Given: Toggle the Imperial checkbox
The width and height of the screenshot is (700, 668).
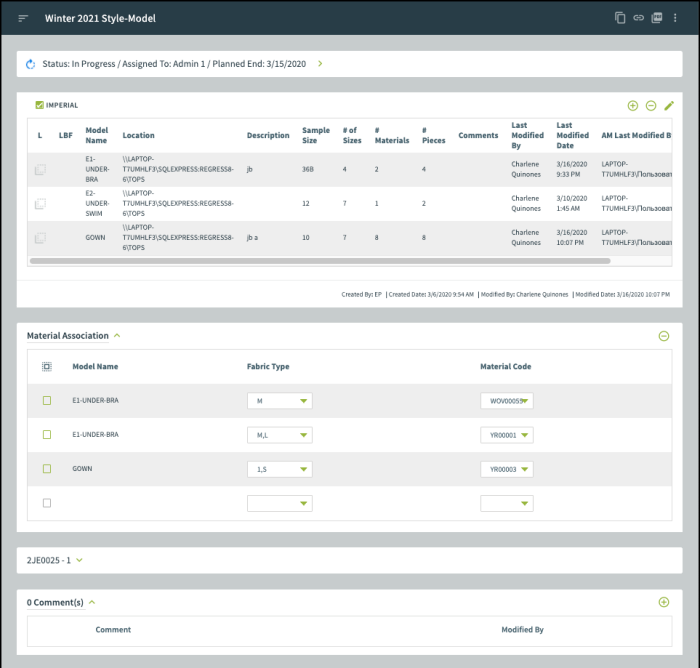Looking at the screenshot, I should tap(39, 105).
